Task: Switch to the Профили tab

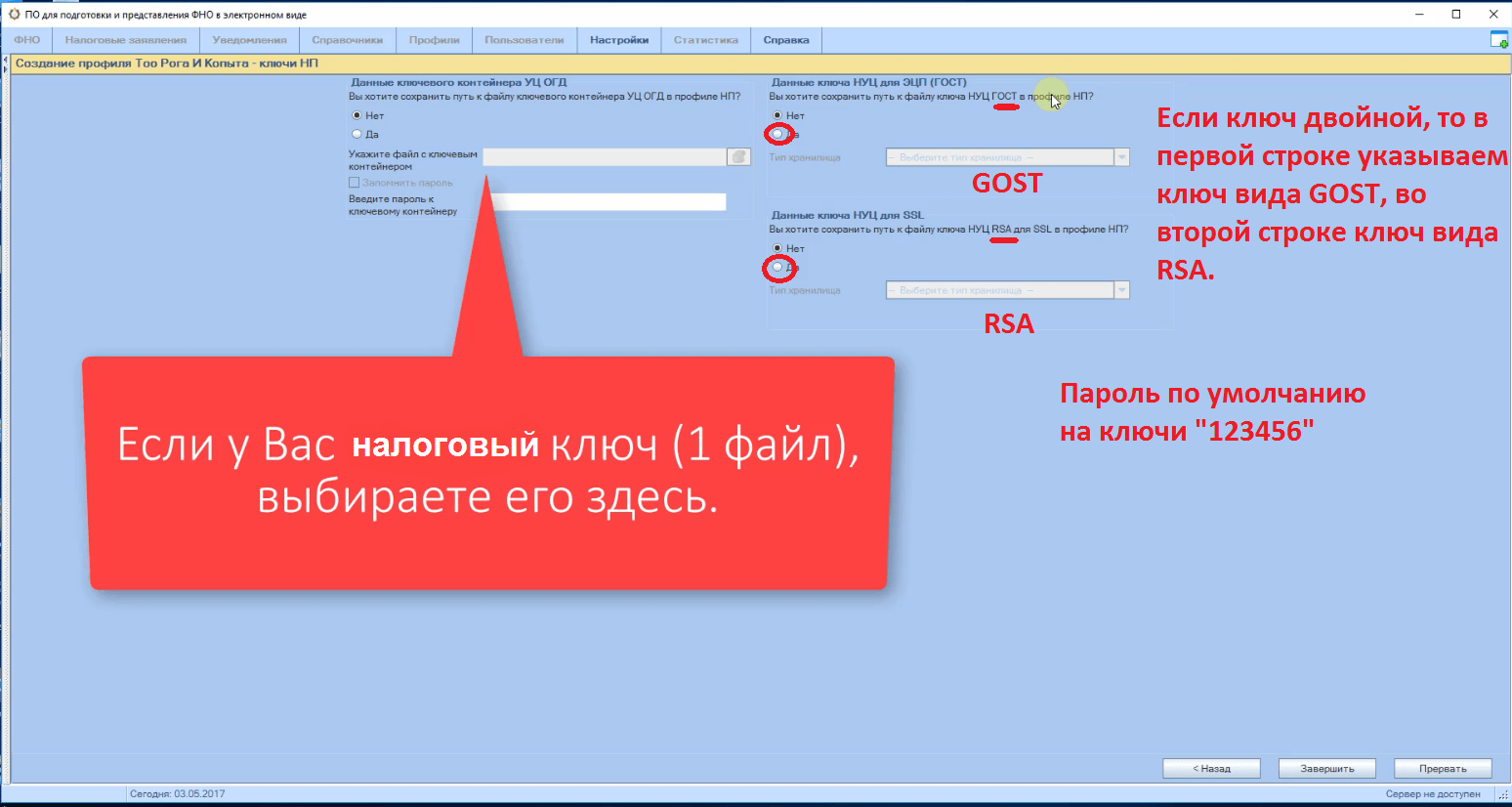Action: coord(434,40)
